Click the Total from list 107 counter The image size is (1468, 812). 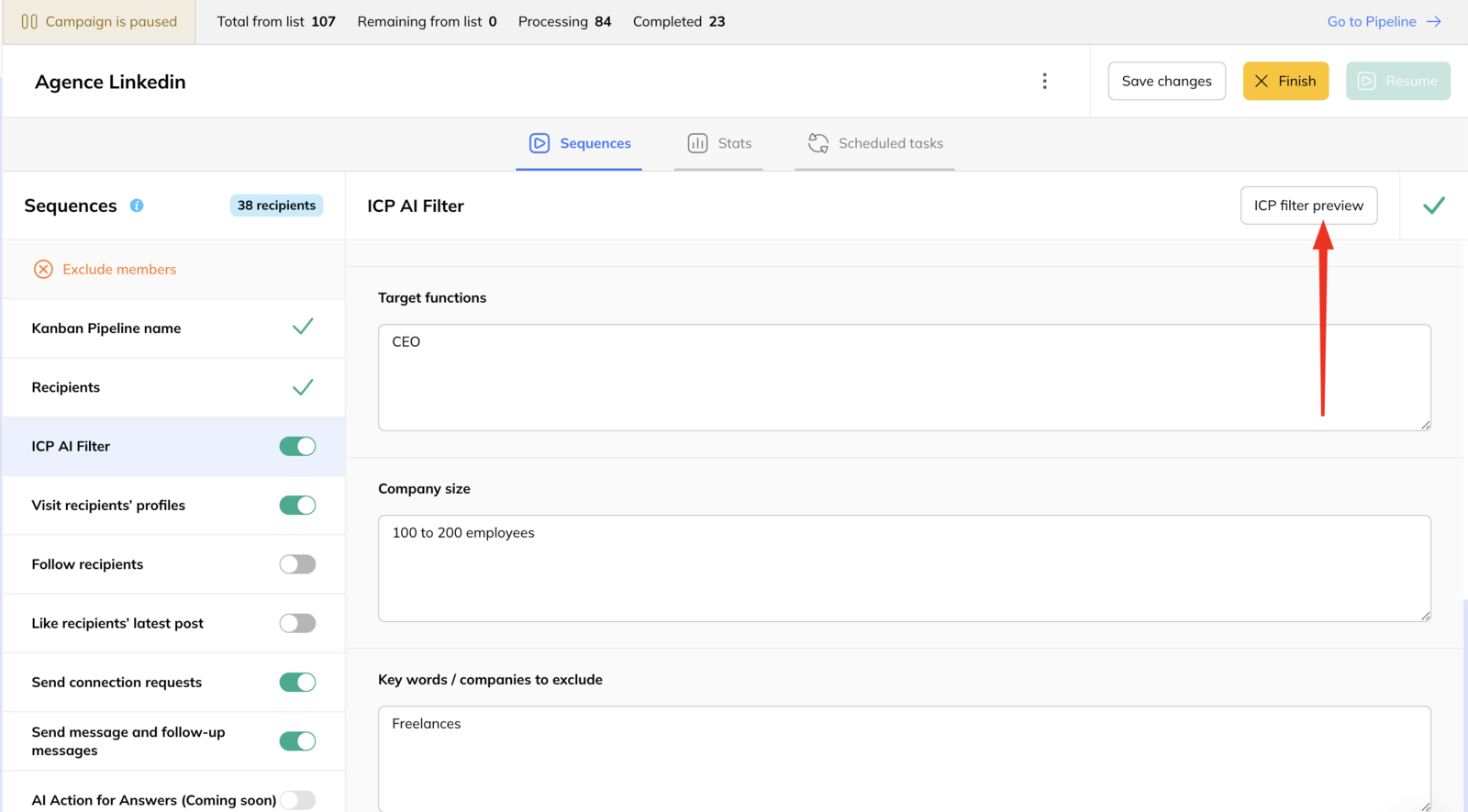coord(276,21)
